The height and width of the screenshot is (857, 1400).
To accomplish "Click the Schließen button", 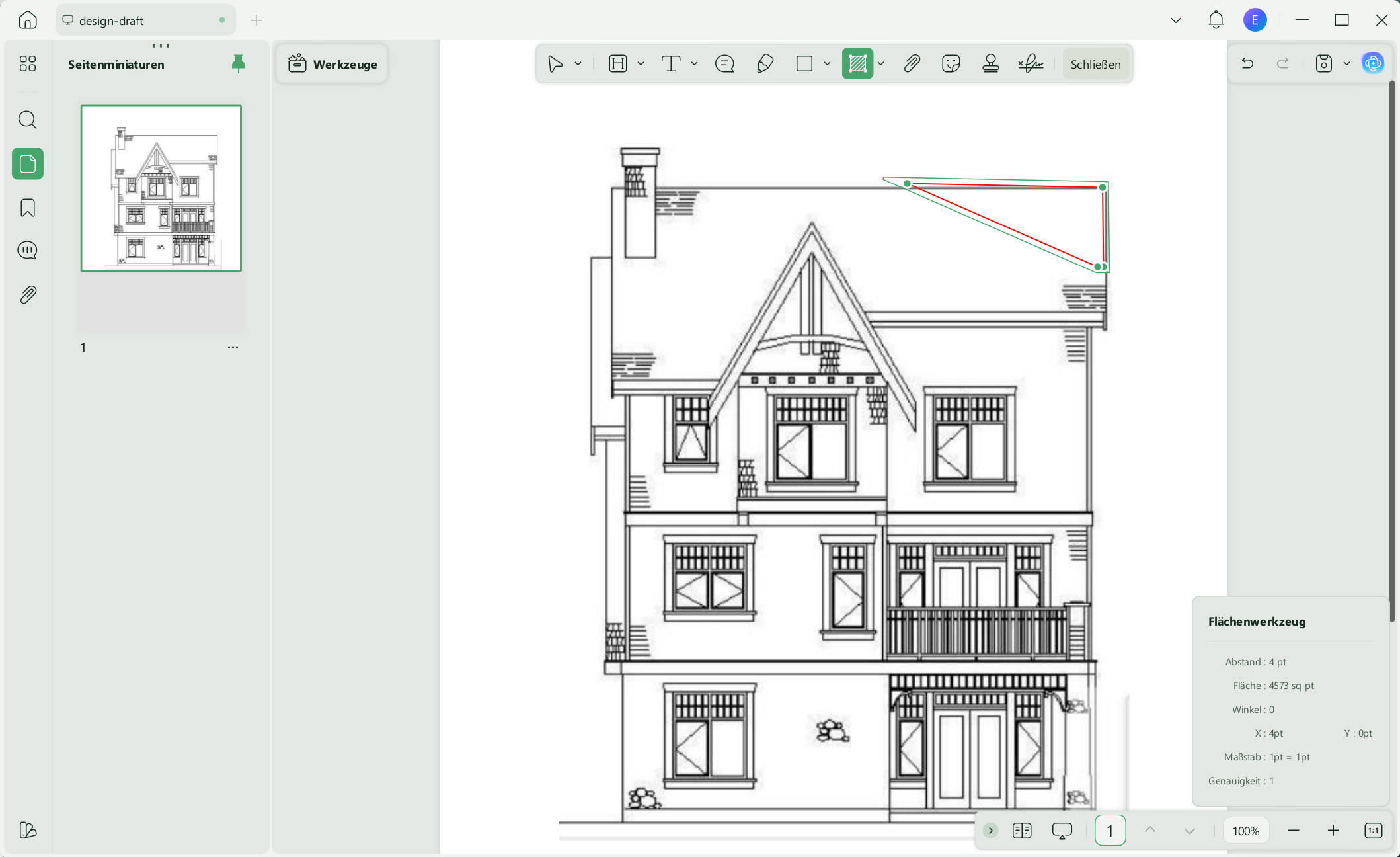I will pyautogui.click(x=1095, y=64).
